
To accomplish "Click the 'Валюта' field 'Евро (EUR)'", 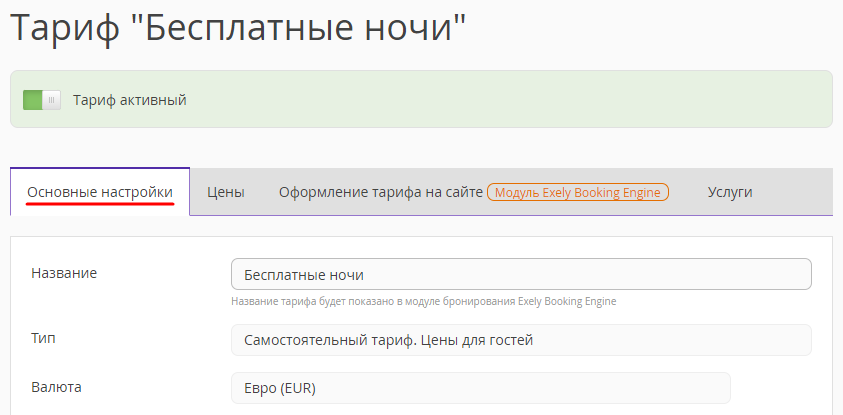I will [481, 388].
